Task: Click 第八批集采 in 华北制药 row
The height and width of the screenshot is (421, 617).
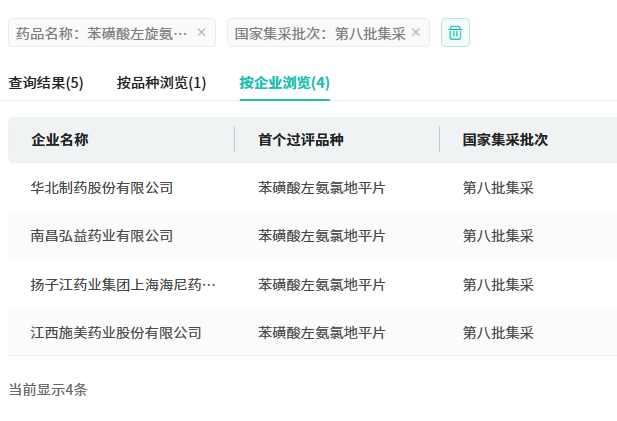Action: pos(498,188)
